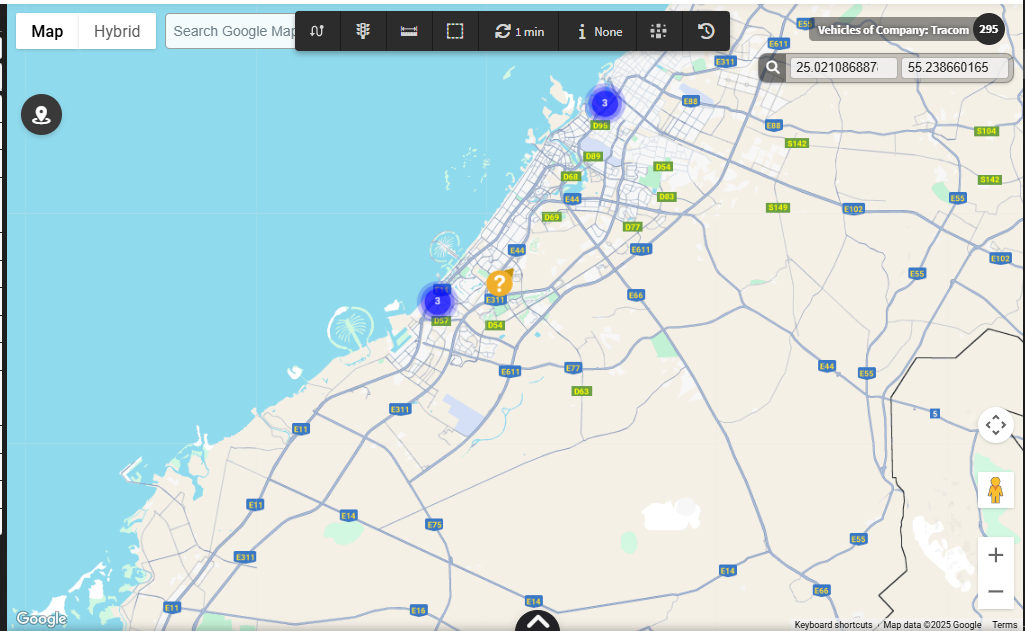Image resolution: width=1025 pixels, height=631 pixels.
Task: Open the info label 'None' dropdown
Action: (598, 31)
